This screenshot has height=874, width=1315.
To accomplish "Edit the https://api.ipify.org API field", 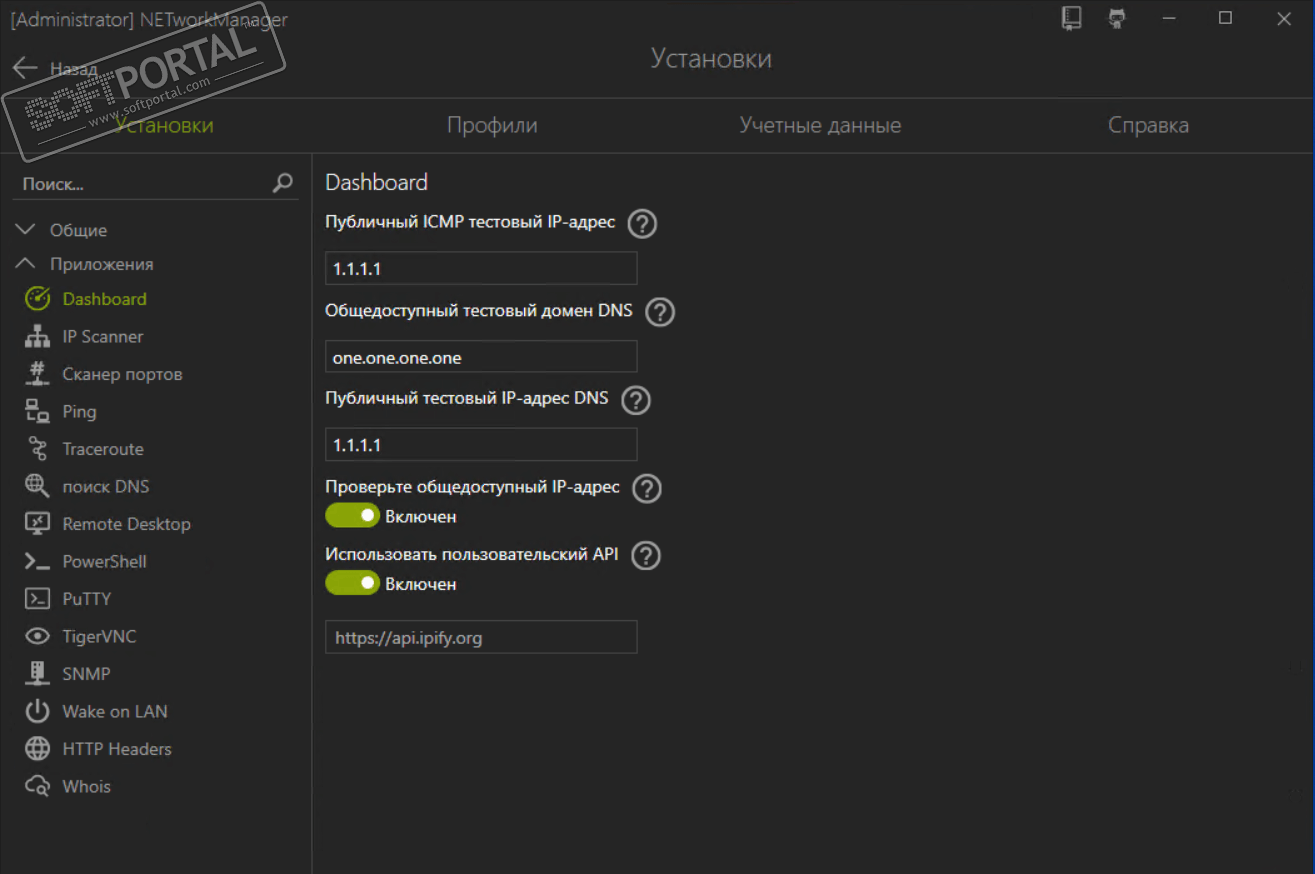I will coord(481,637).
